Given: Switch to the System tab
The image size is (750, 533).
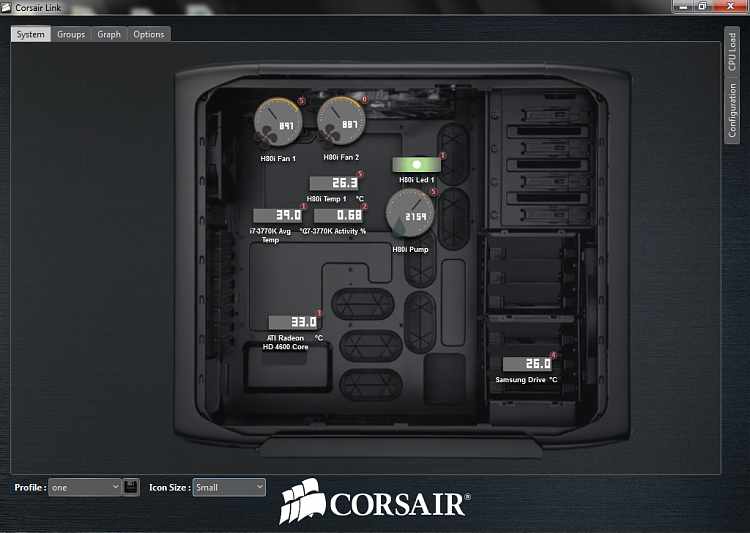Looking at the screenshot, I should point(31,34).
